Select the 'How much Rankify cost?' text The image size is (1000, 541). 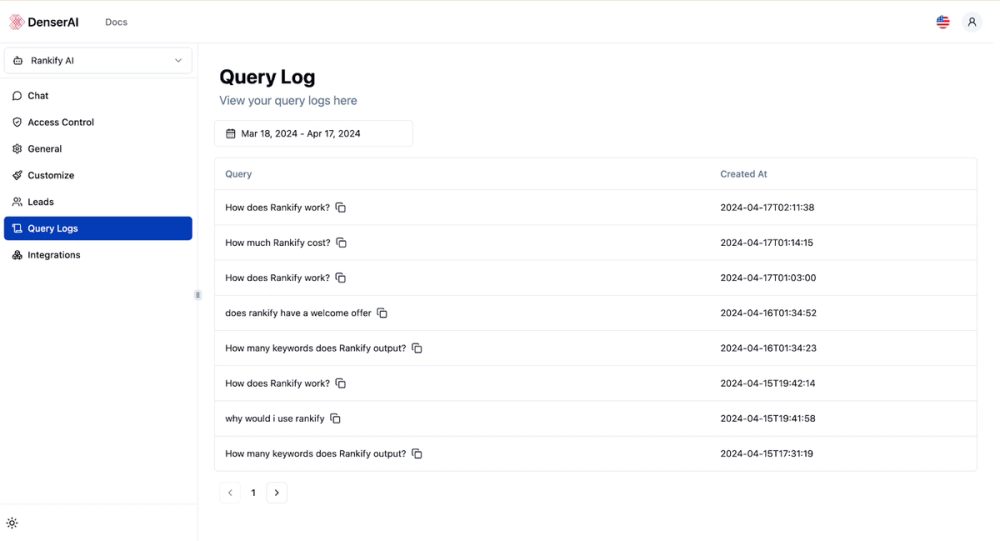278,242
